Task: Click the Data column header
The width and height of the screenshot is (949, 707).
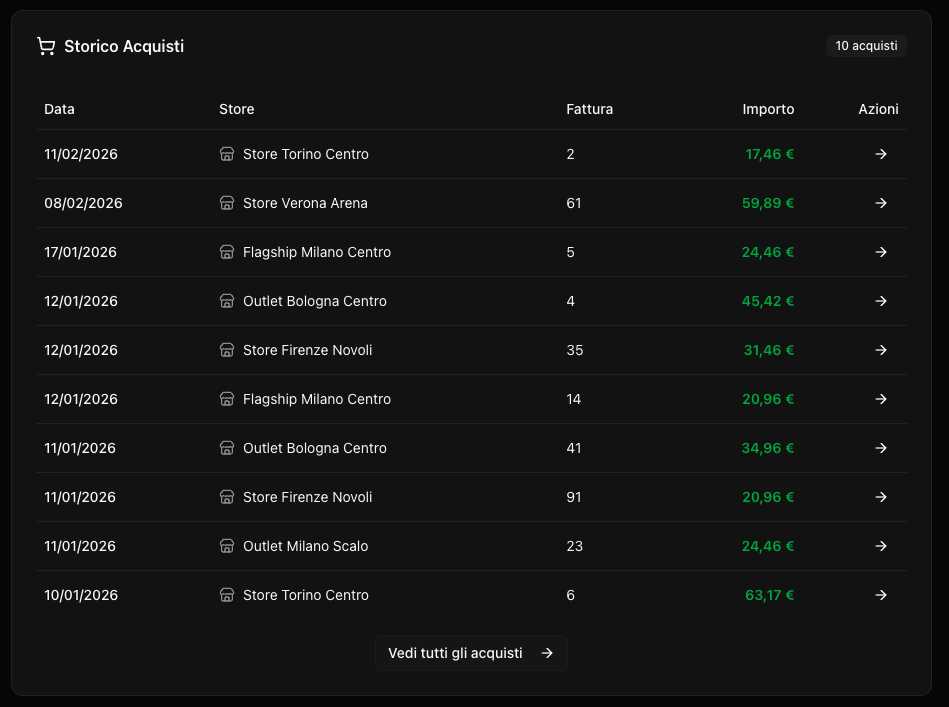Action: tap(59, 109)
